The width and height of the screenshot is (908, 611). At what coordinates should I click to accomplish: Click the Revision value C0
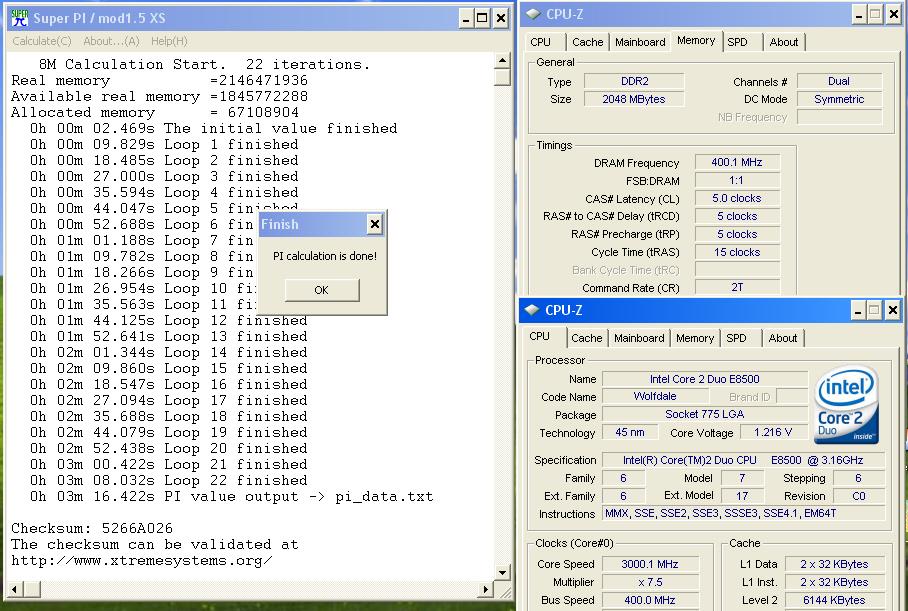(x=859, y=496)
